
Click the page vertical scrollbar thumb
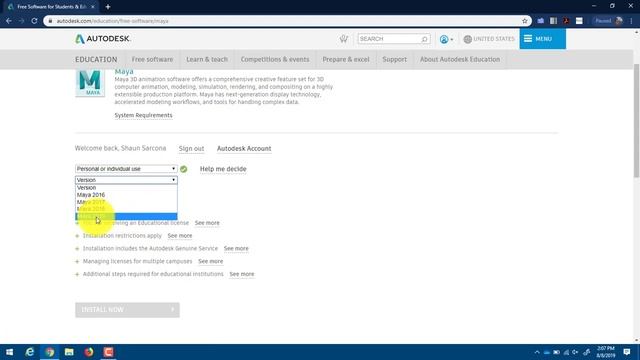(636, 120)
